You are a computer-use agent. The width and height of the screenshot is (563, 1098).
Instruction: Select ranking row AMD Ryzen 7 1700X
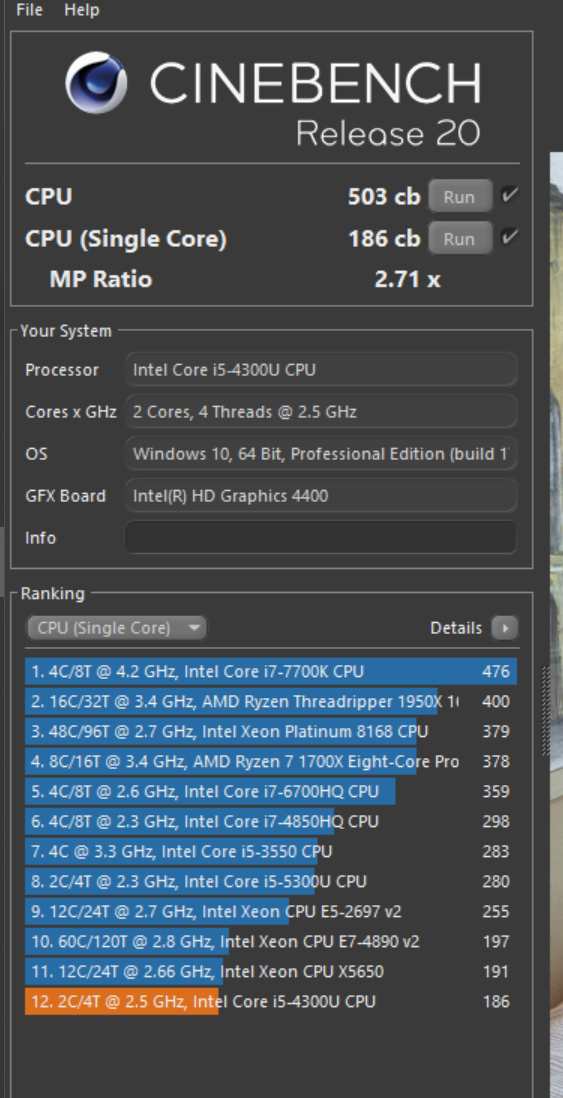pyautogui.click(x=271, y=761)
